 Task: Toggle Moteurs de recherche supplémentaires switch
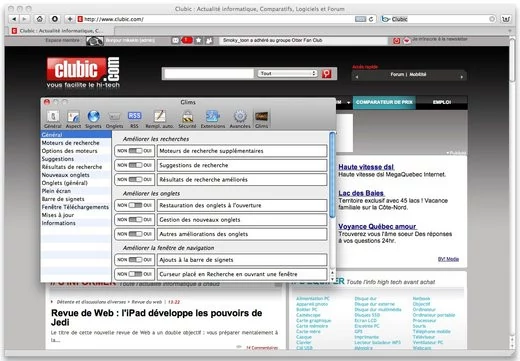[135, 151]
